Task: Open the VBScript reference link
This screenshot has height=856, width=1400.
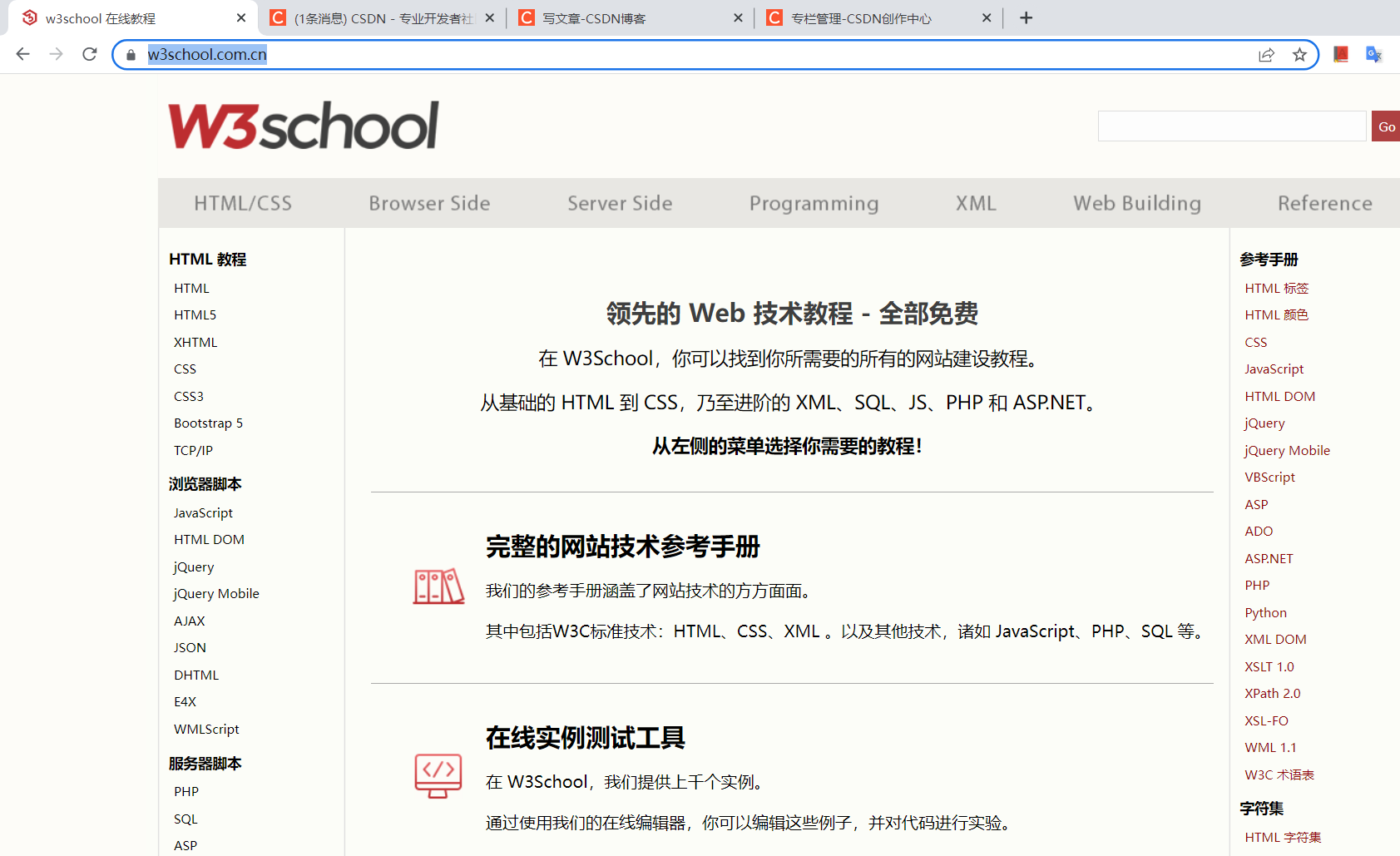Action: pyautogui.click(x=1269, y=477)
